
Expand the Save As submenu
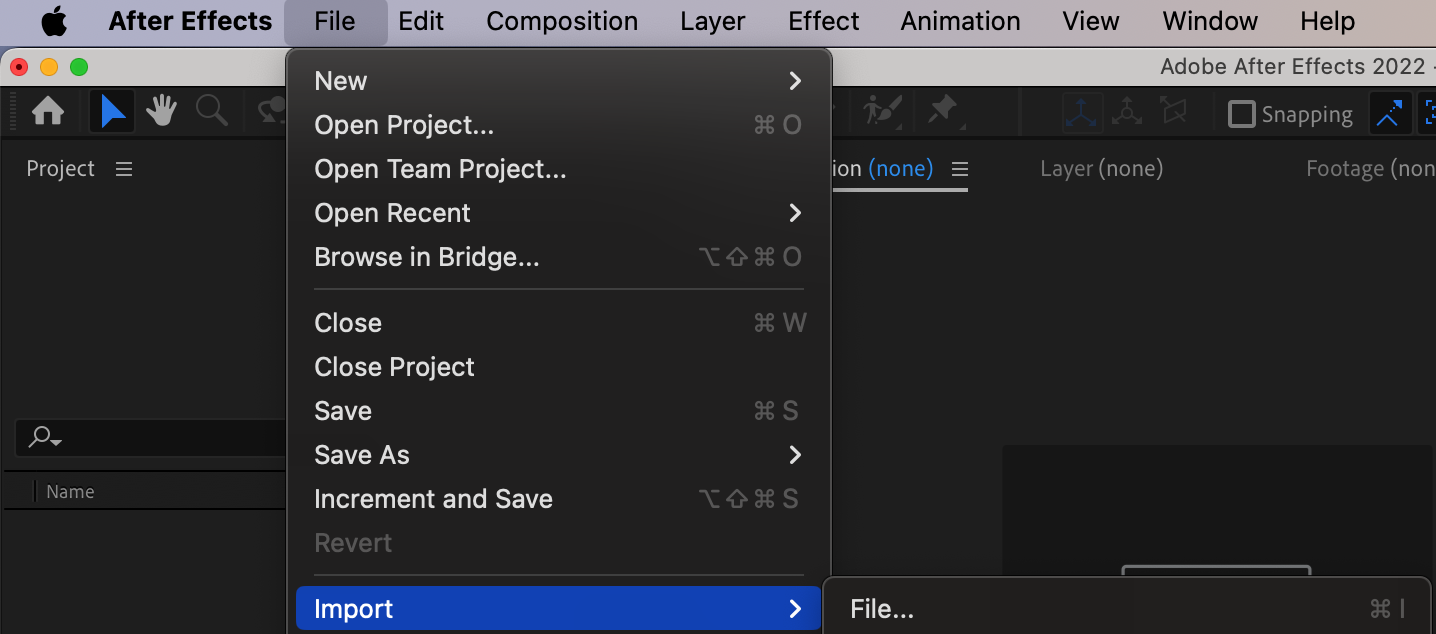click(558, 455)
